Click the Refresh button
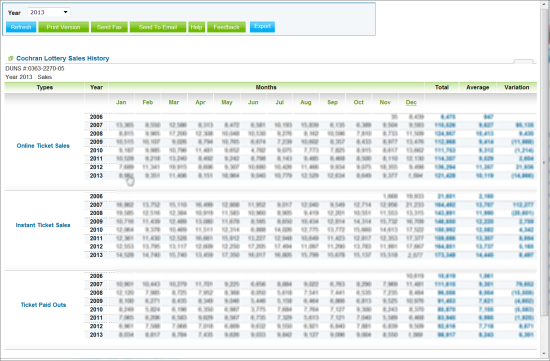The height and width of the screenshot is (361, 550). tap(21, 27)
